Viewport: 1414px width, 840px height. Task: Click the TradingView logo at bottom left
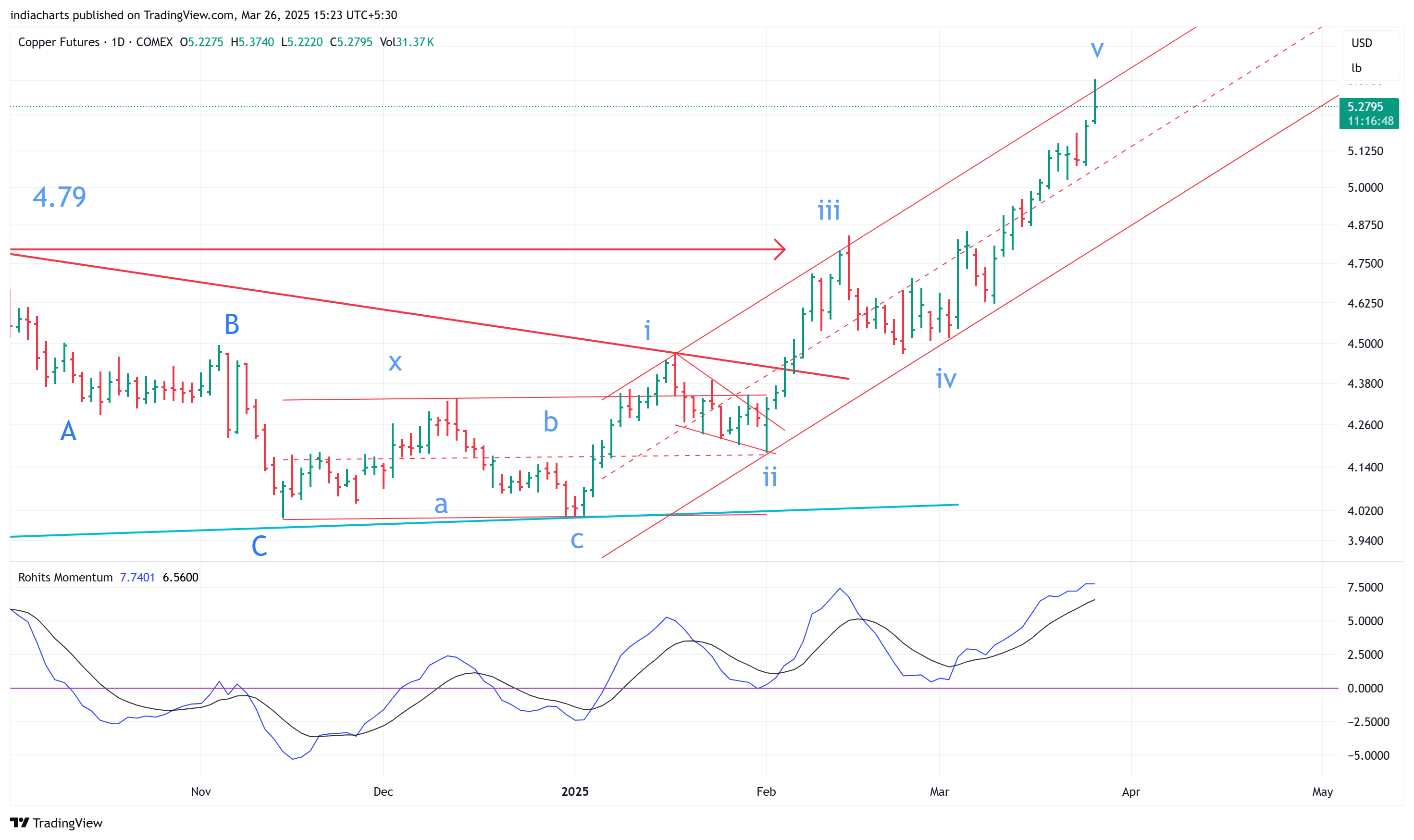[x=56, y=822]
